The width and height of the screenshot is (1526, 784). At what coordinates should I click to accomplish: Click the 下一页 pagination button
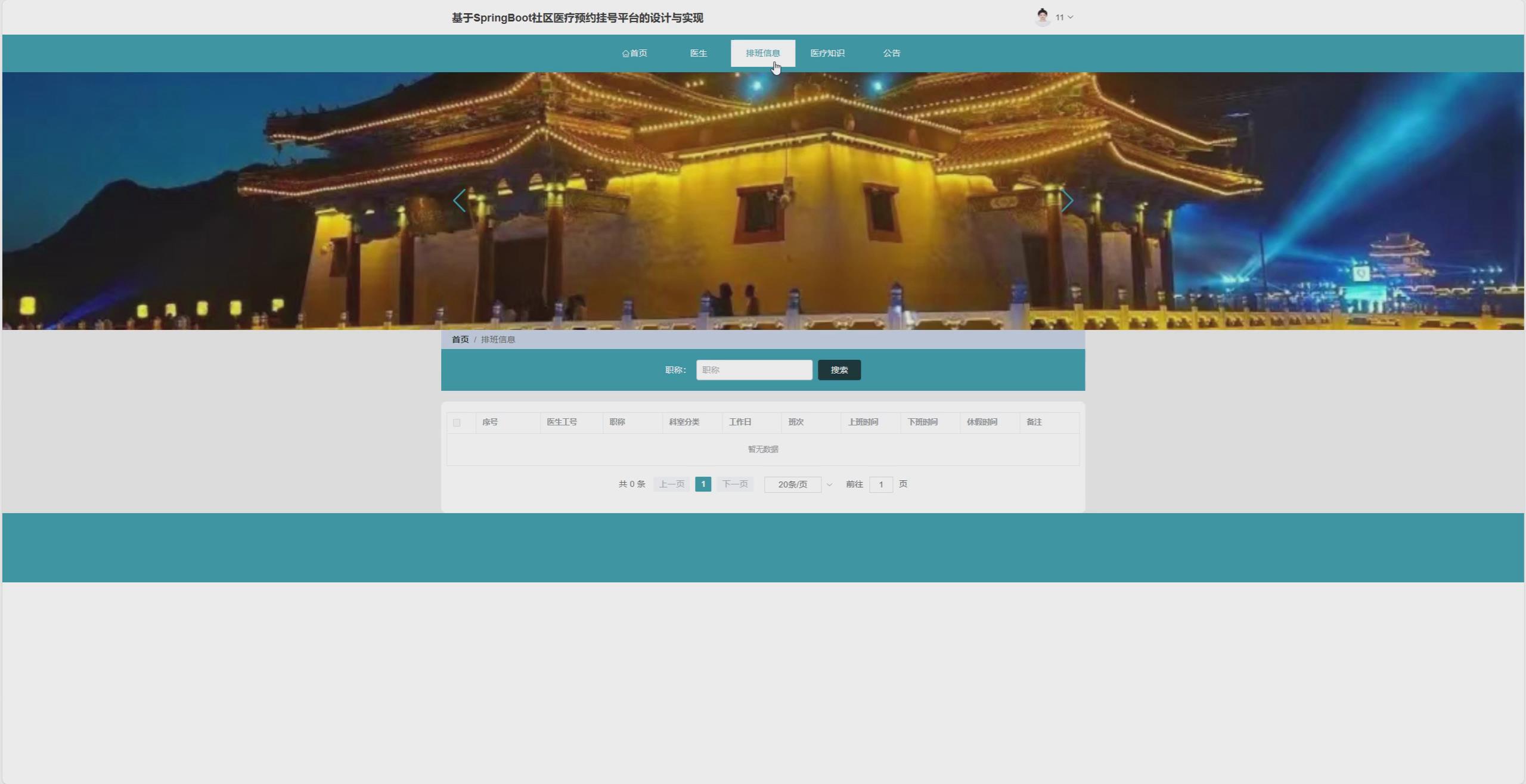tap(734, 484)
